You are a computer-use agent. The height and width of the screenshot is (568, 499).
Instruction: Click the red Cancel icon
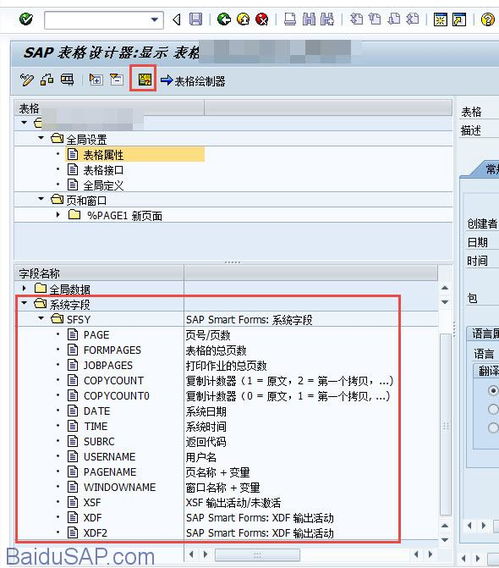click(x=262, y=19)
